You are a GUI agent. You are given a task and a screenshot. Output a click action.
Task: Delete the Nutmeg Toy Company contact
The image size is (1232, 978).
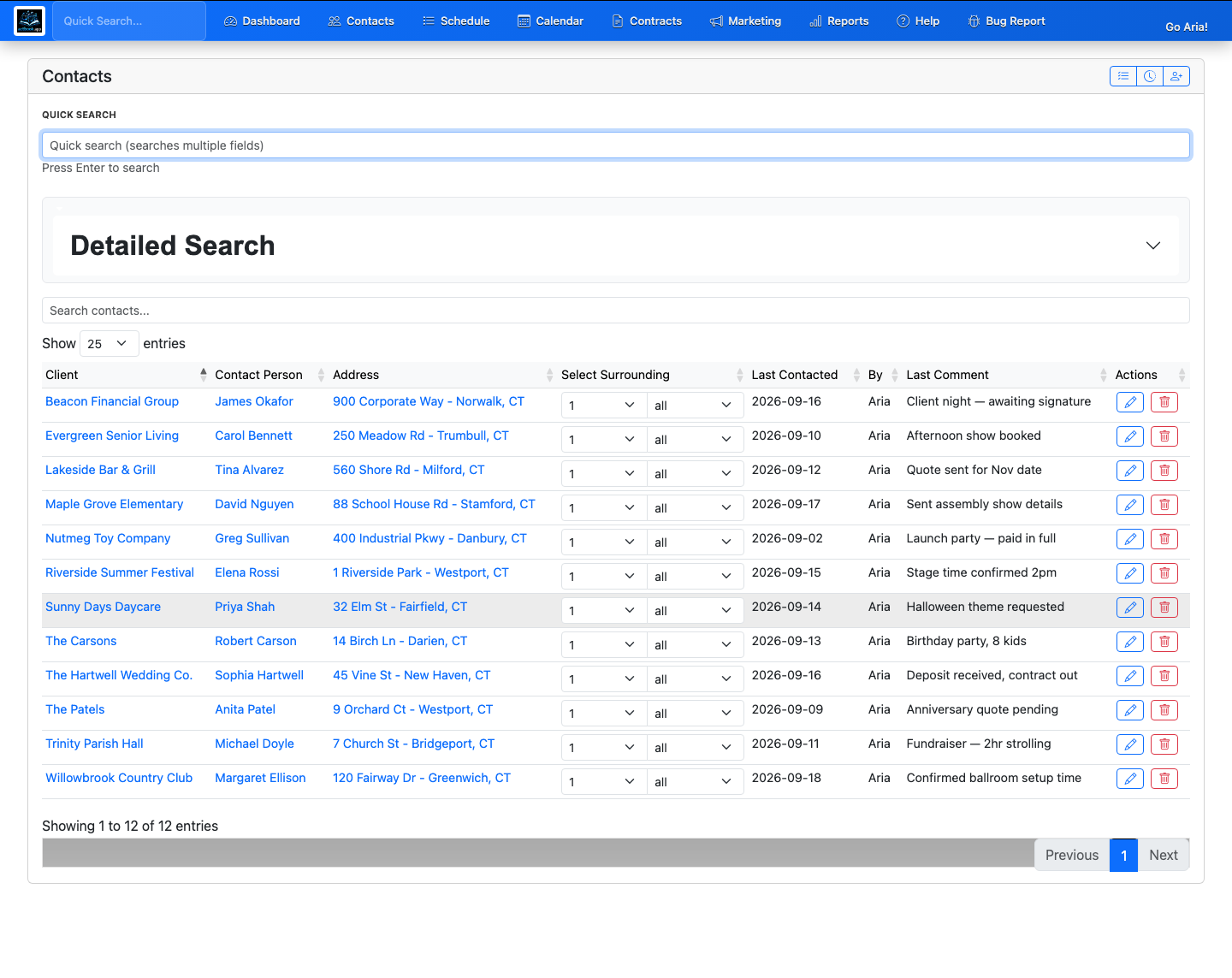pyautogui.click(x=1164, y=539)
